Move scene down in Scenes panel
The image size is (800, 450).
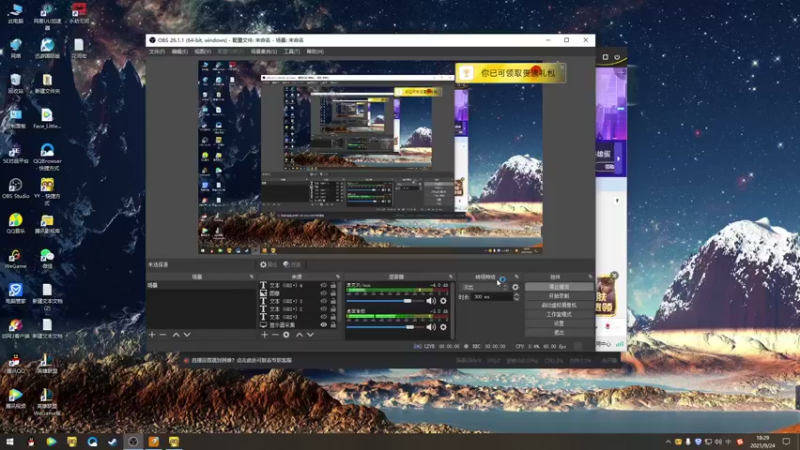pyautogui.click(x=187, y=335)
